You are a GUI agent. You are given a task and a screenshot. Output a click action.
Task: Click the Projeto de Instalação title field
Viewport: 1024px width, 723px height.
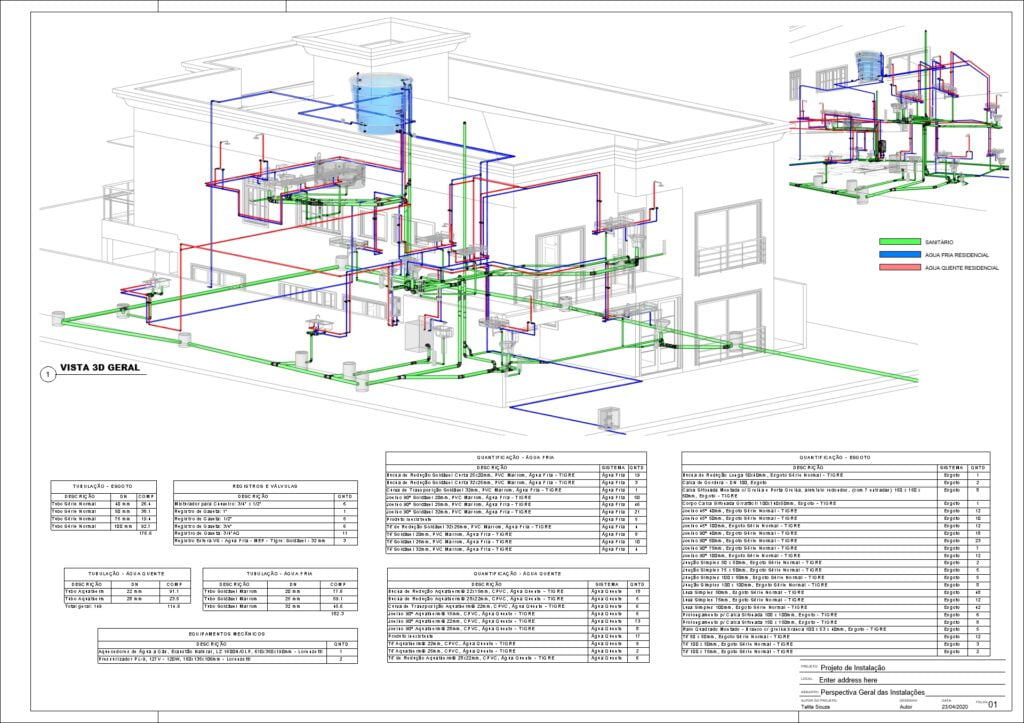[x=853, y=667]
